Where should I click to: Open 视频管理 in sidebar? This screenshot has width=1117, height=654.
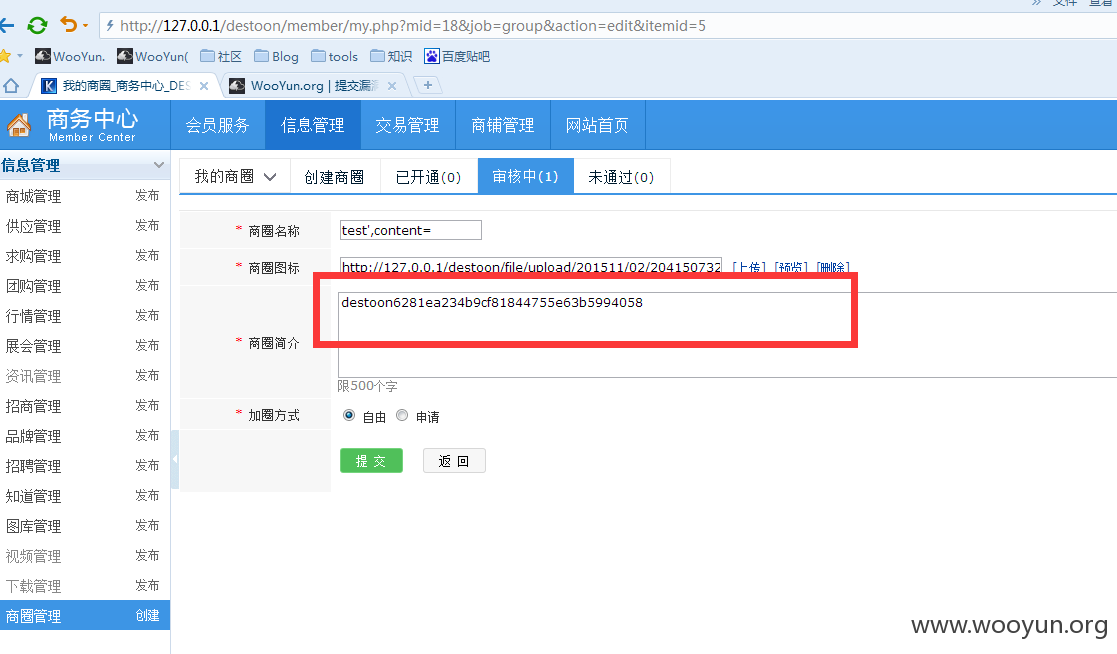(x=33, y=556)
